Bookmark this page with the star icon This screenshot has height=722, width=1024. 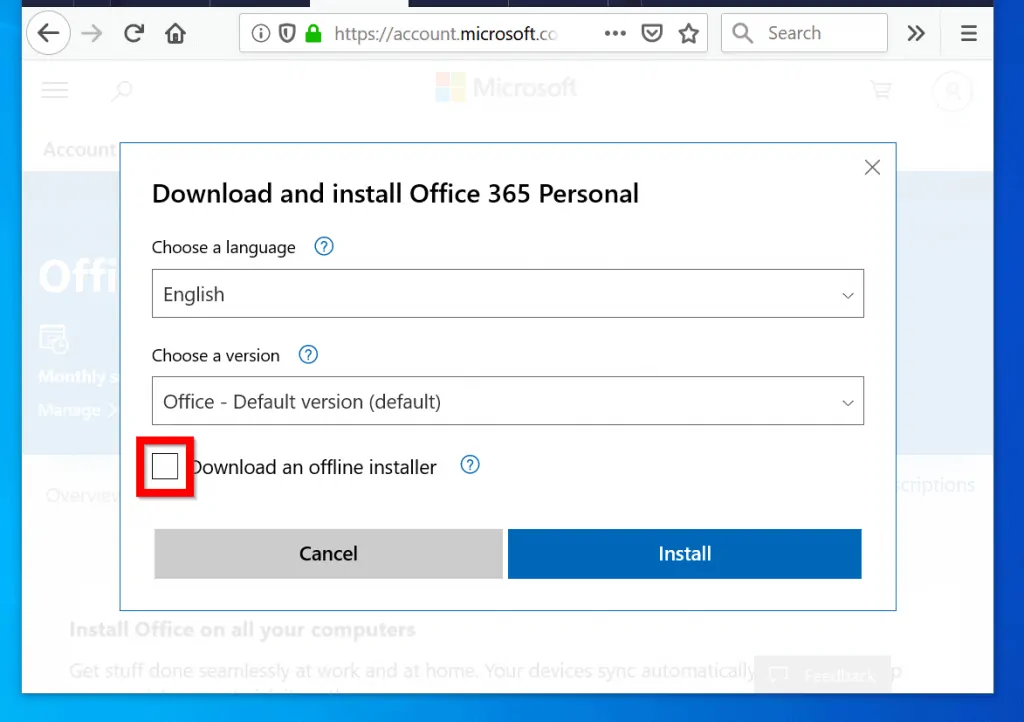[688, 33]
